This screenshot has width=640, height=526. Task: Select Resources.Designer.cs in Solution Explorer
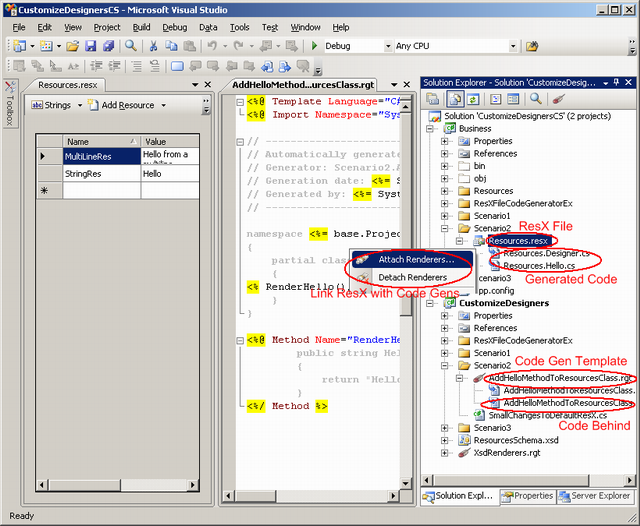click(x=546, y=253)
